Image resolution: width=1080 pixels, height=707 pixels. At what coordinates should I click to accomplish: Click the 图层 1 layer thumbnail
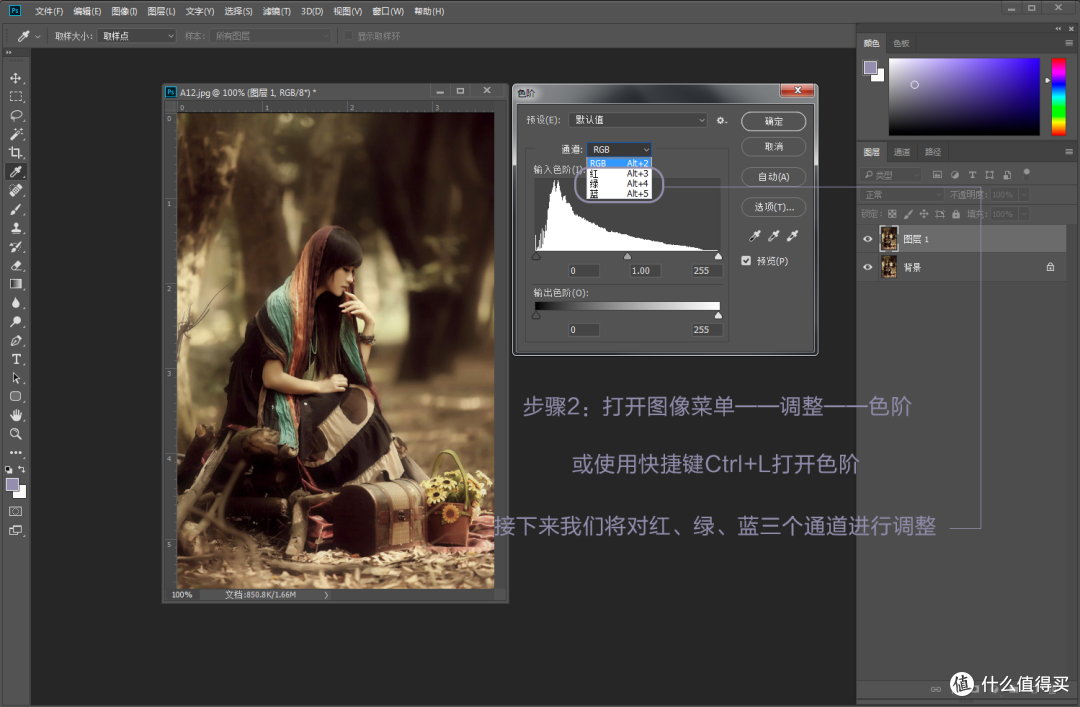point(889,238)
